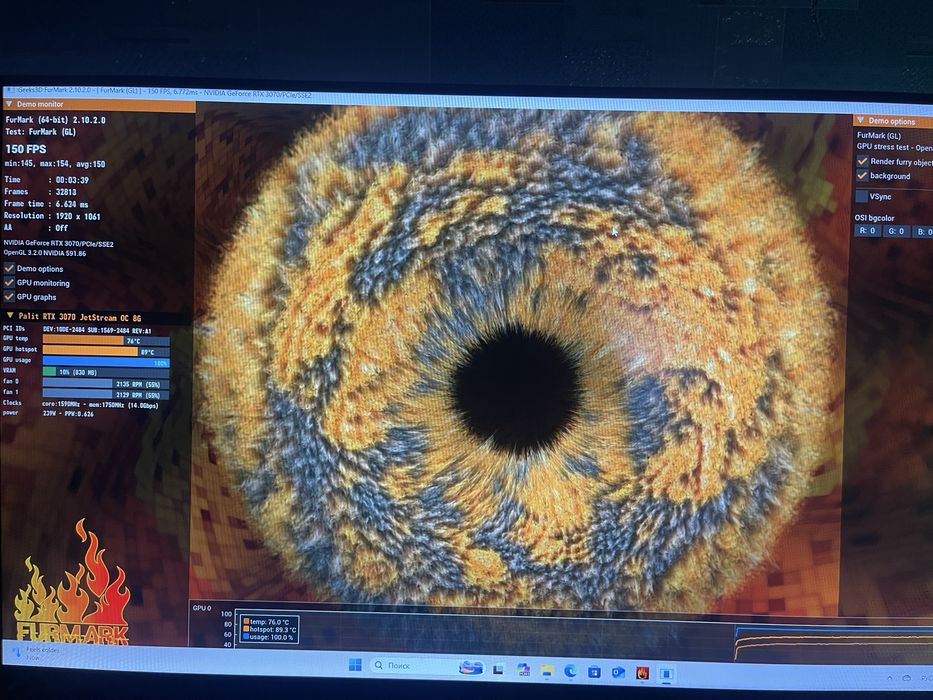
Task: Click the power 239W PPW row
Action: (48, 413)
